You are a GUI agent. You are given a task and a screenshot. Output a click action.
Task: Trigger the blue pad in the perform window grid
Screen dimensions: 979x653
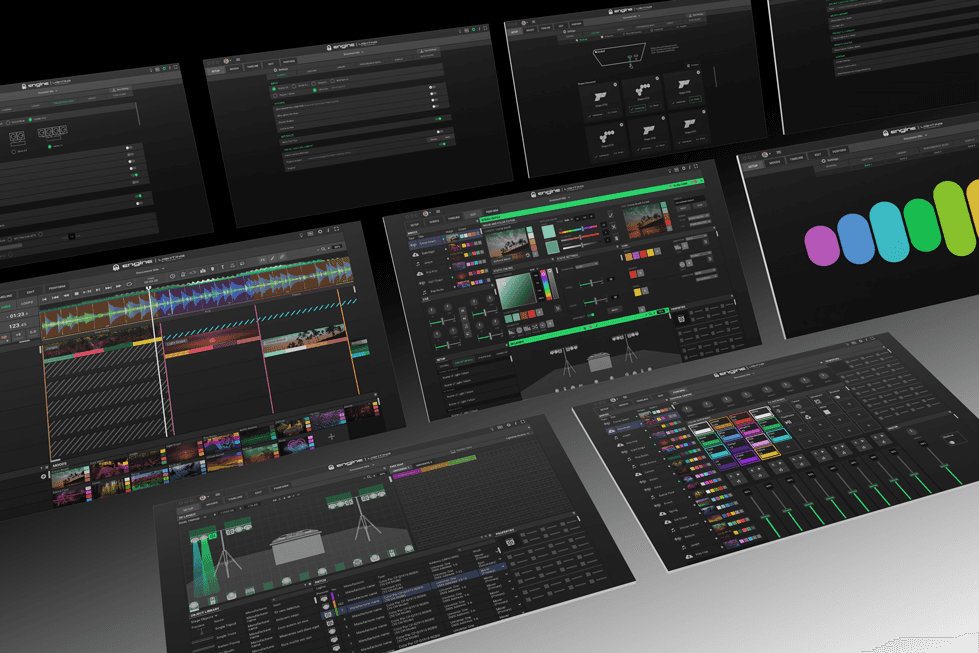[729, 436]
